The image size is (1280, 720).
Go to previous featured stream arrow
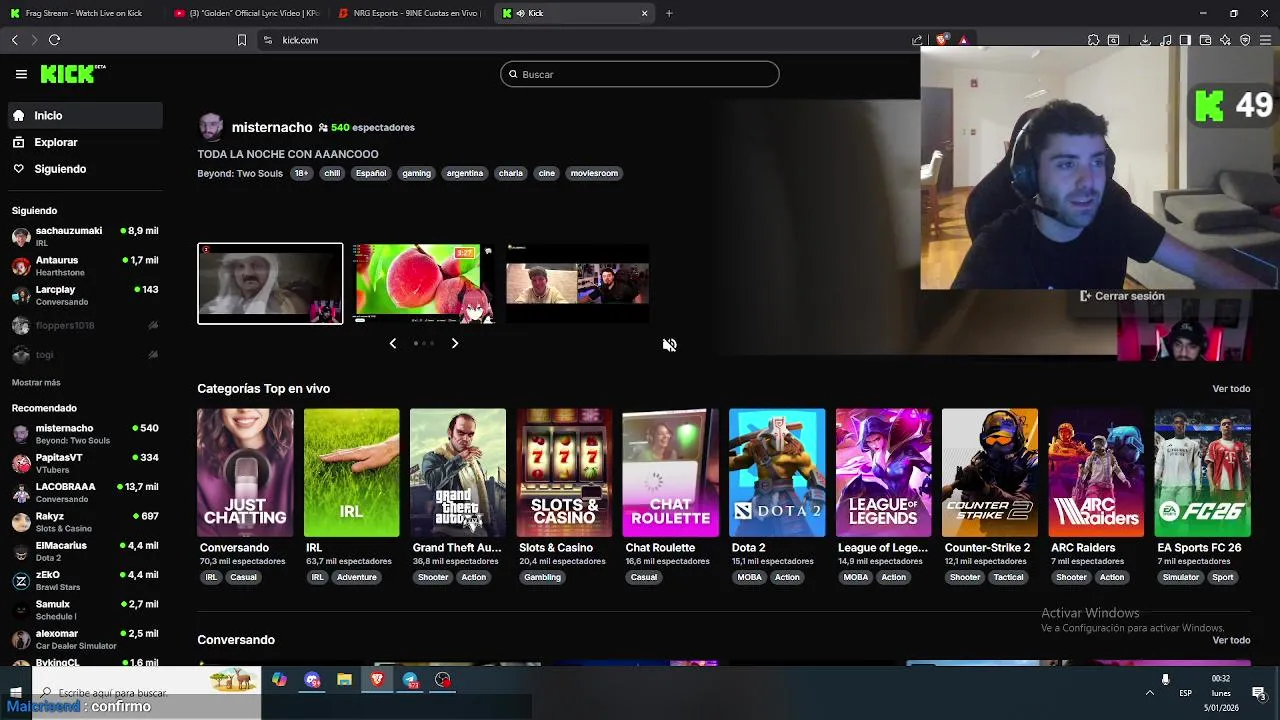pos(393,343)
